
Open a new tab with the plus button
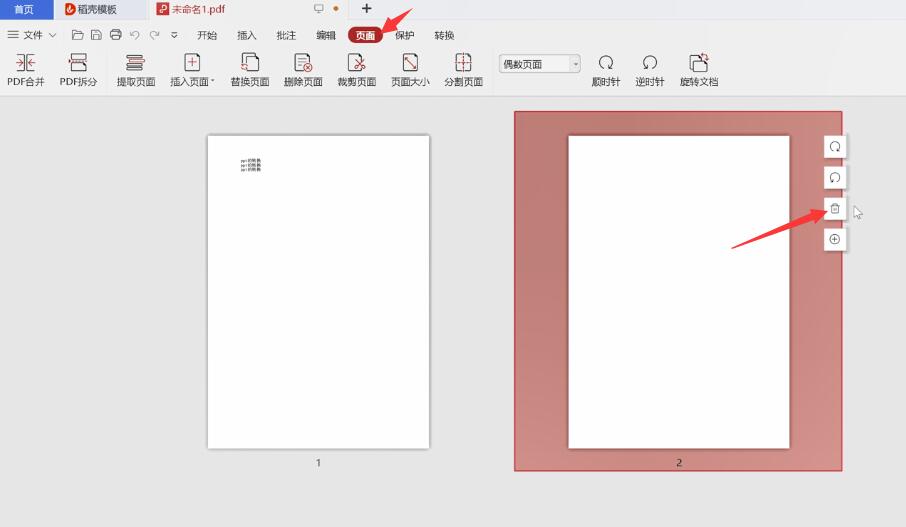click(366, 9)
